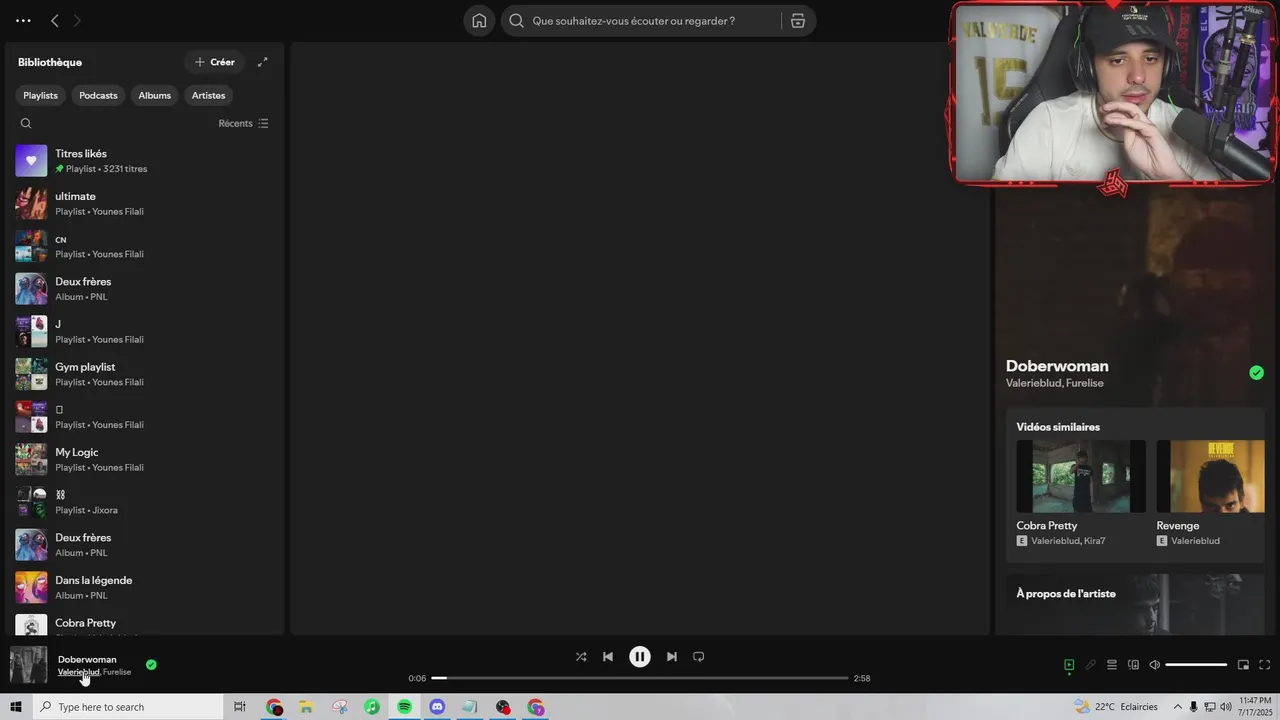Screen dimensions: 1280x720
Task: Open the Gym playlist
Action: click(143, 374)
